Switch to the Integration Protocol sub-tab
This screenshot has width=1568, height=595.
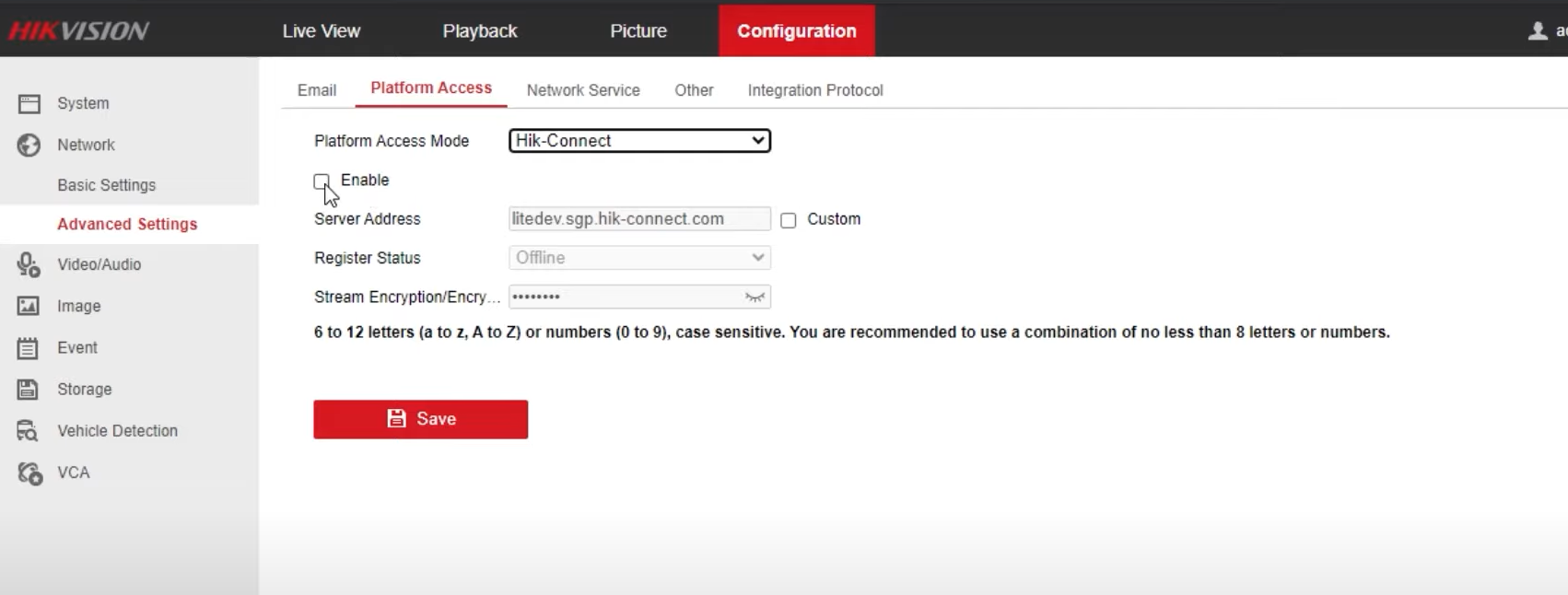[x=815, y=90]
